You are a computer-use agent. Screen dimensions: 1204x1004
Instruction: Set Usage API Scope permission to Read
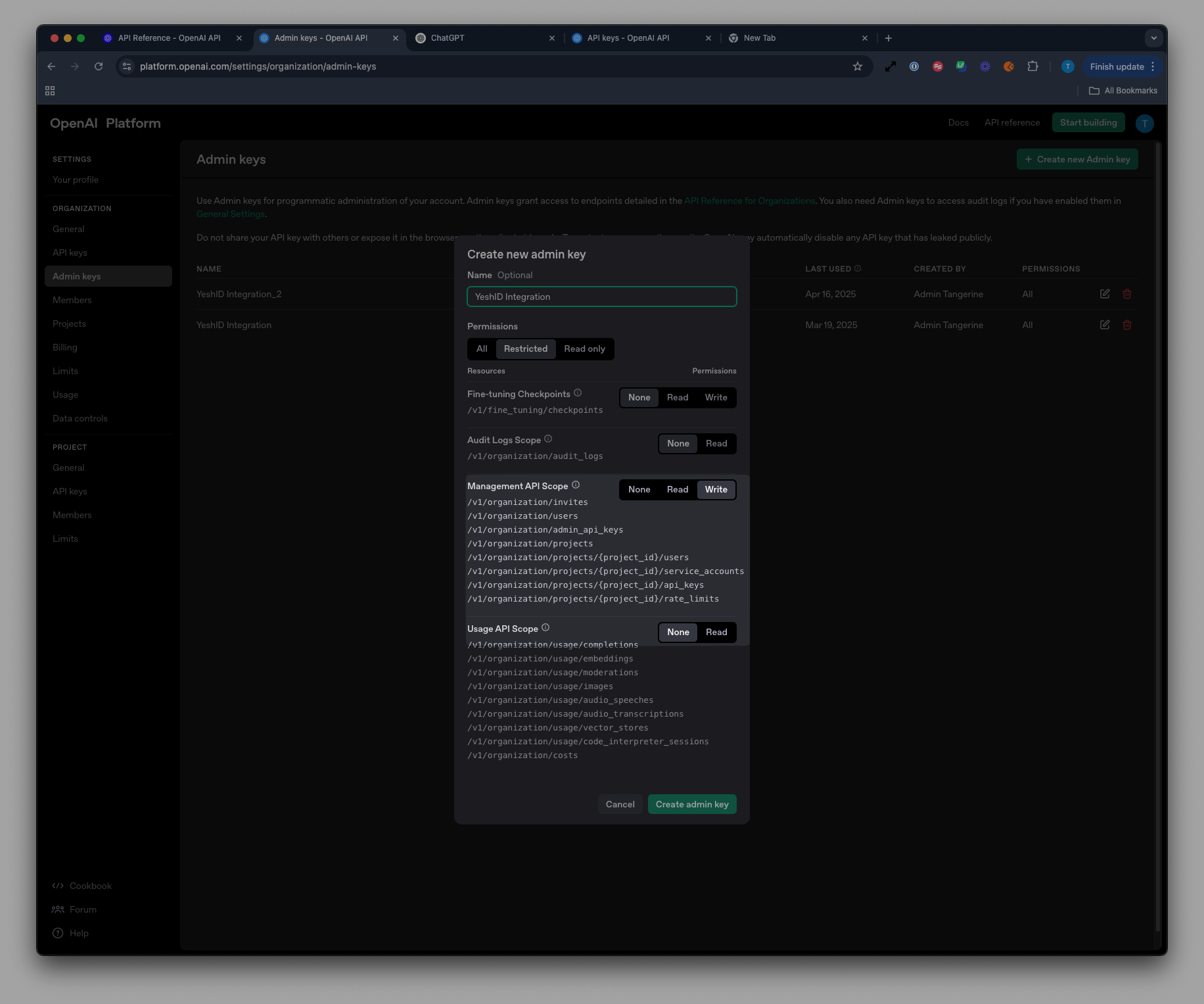716,632
